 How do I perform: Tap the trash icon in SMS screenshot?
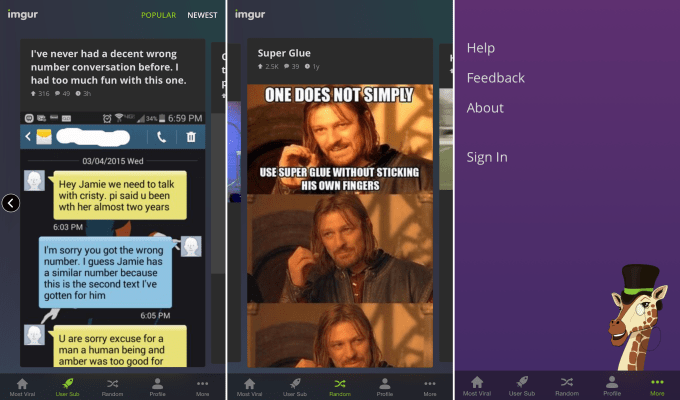(191, 138)
